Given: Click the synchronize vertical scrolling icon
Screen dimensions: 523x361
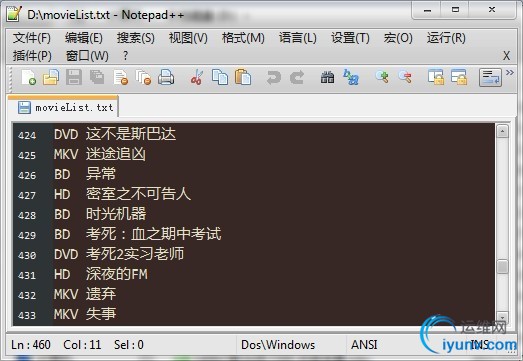Looking at the screenshot, I should tap(436, 77).
